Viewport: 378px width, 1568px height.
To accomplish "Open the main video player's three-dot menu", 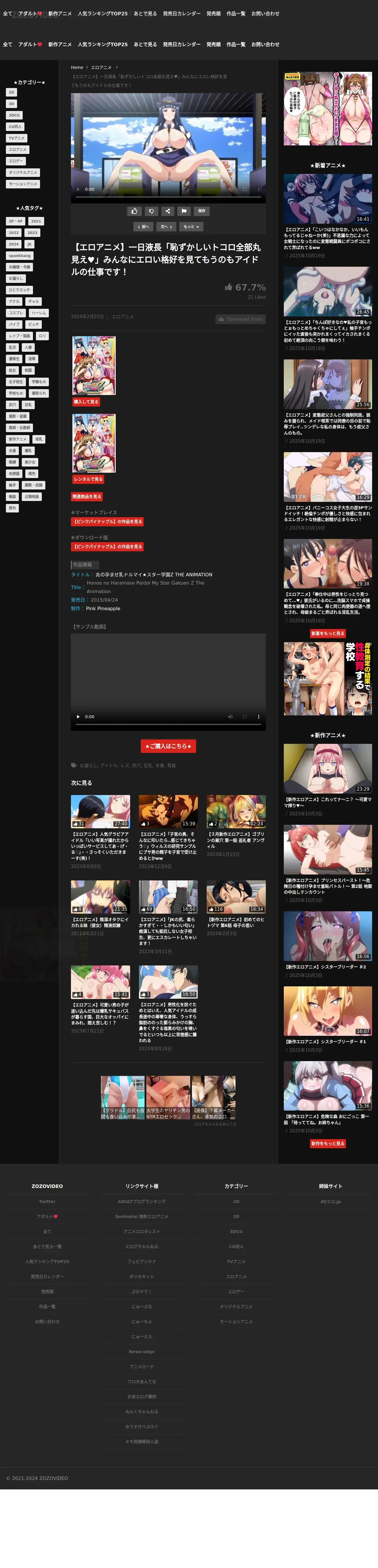I will (x=258, y=189).
